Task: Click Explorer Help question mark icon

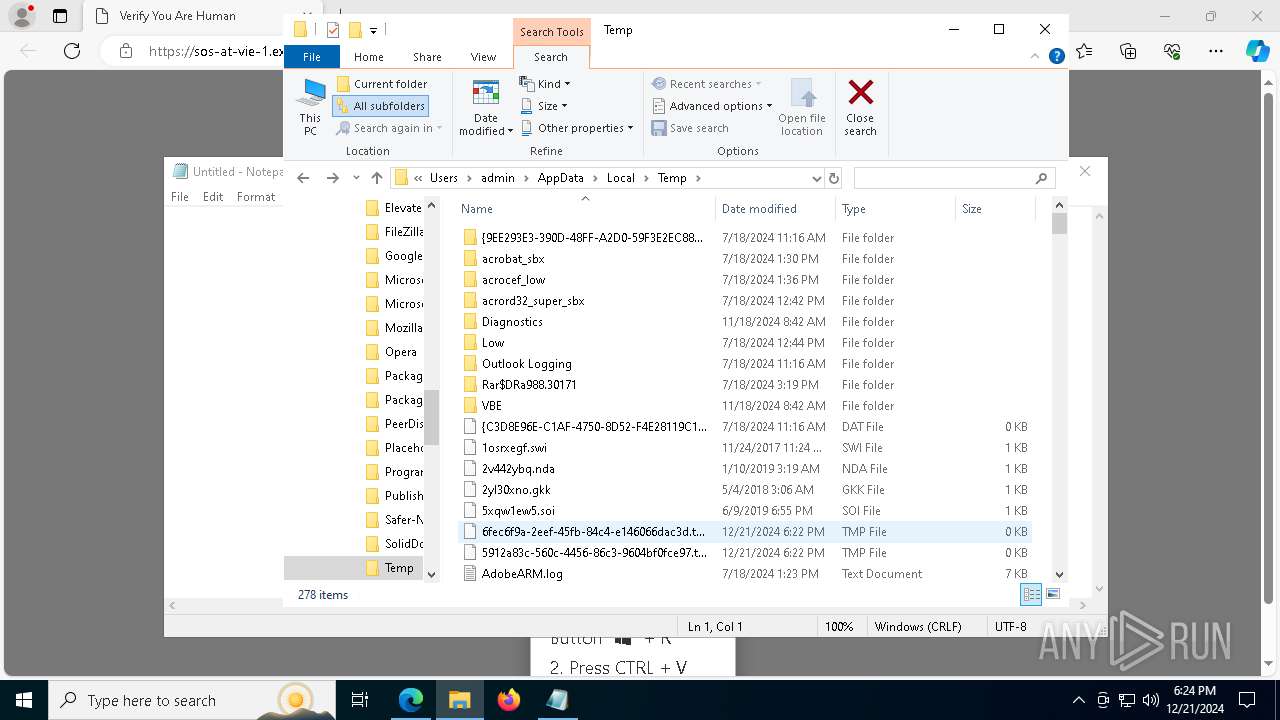Action: coord(1056,56)
